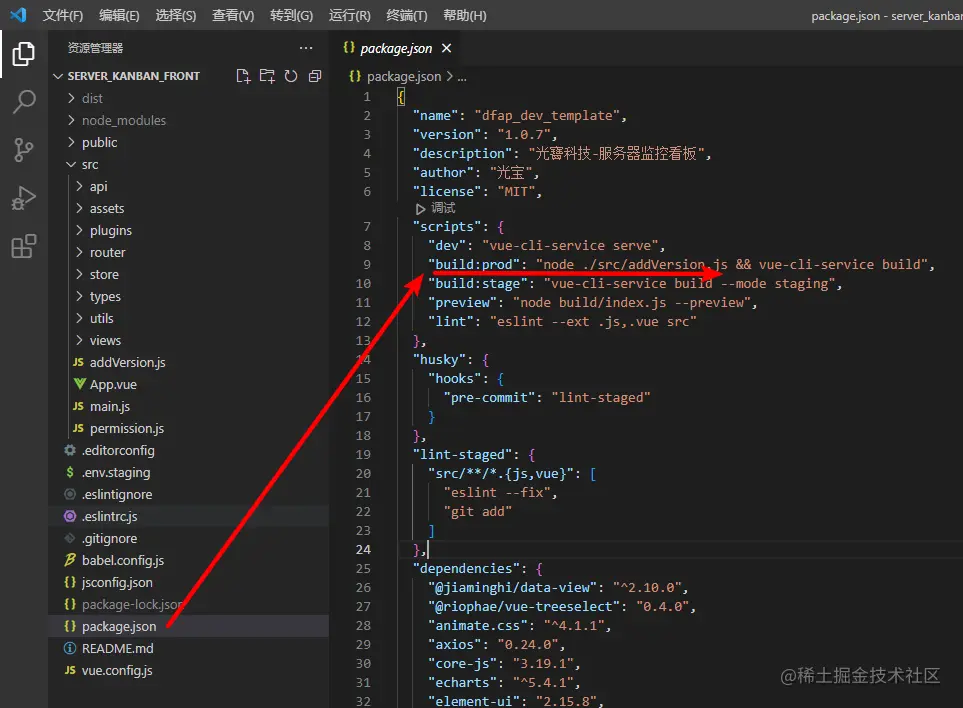The height and width of the screenshot is (708, 963).
Task: Open the Source Control view
Action: [x=23, y=149]
